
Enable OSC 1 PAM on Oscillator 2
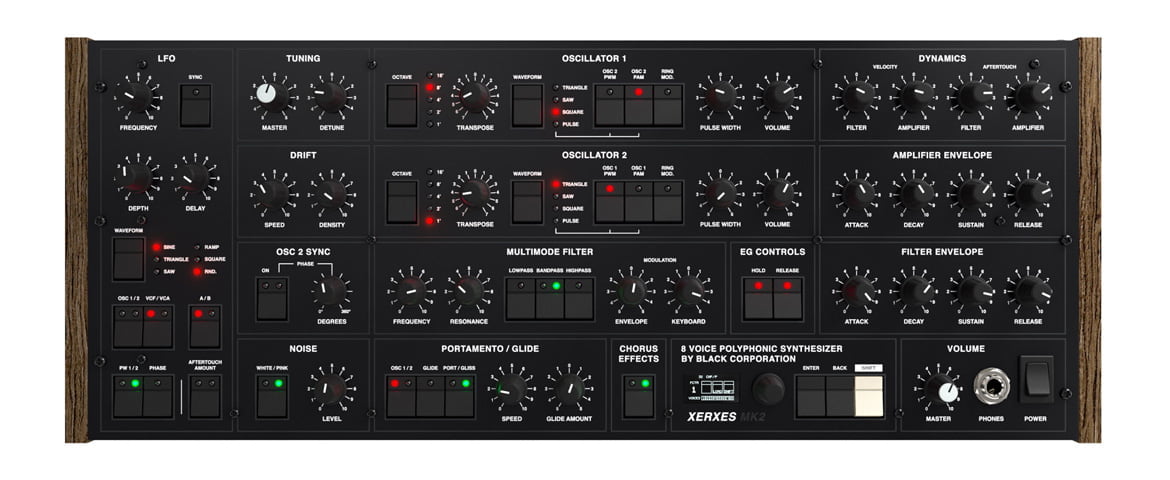[639, 202]
